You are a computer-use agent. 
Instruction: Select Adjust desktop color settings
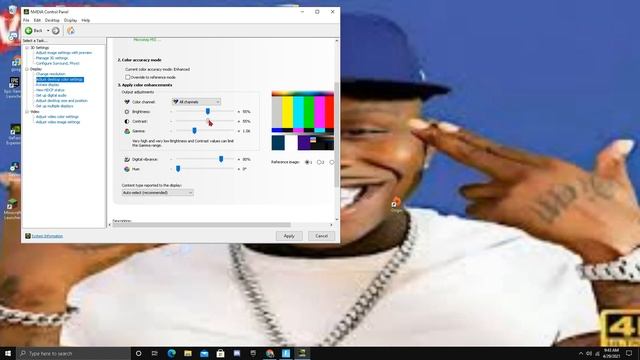click(60, 79)
